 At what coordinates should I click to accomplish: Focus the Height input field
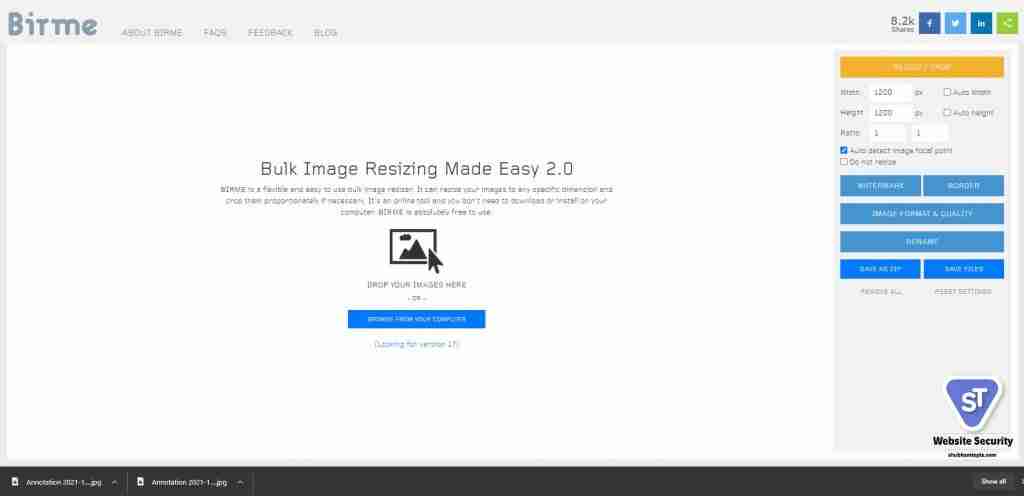pyautogui.click(x=891, y=112)
